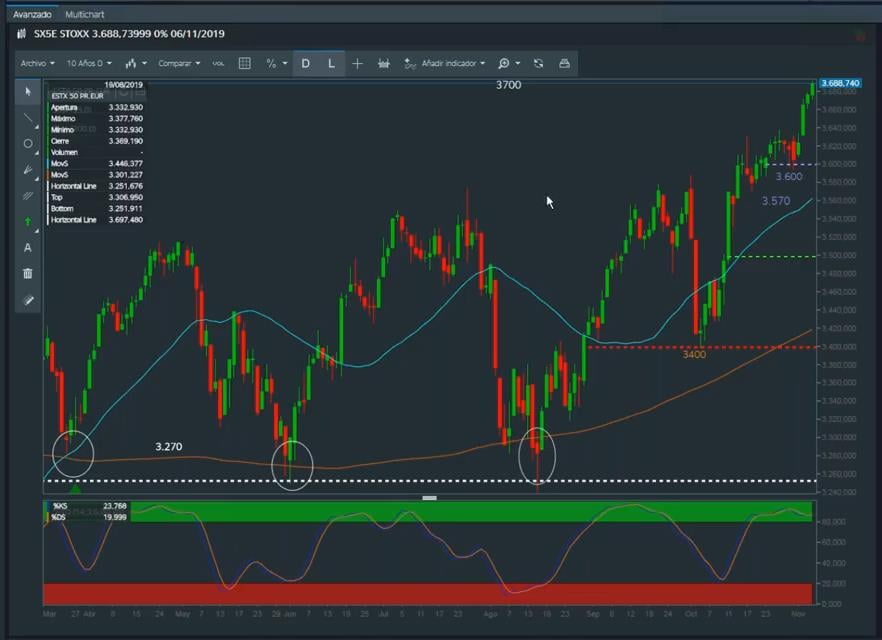Click the panel resize handle above stochastic indicator
Image resolution: width=882 pixels, height=640 pixels.
tap(429, 497)
